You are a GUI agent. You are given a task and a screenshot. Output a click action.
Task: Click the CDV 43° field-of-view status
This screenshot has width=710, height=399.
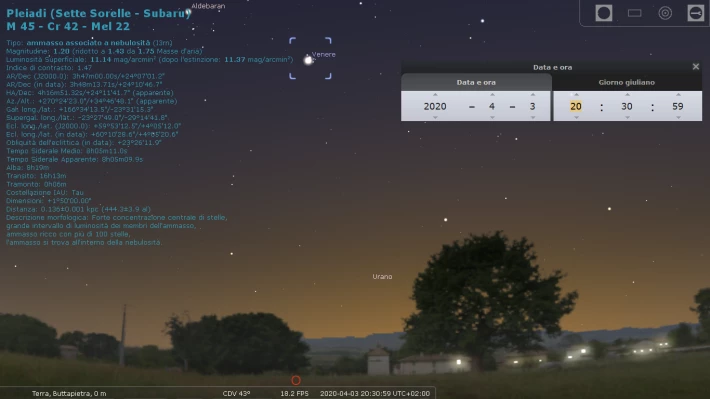tap(236, 394)
